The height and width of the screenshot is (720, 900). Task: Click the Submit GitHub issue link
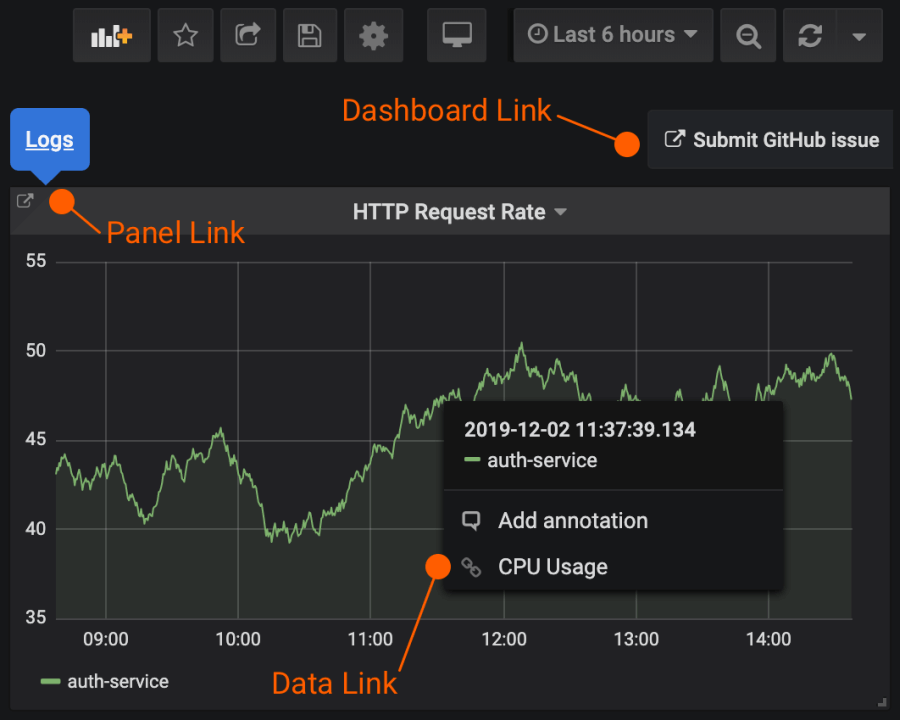tap(770, 139)
